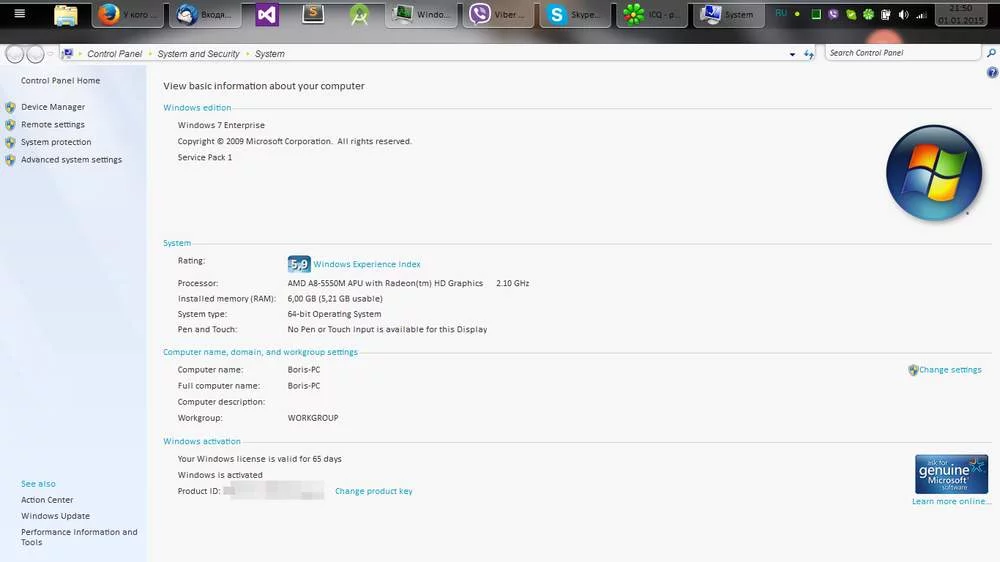This screenshot has height=562, width=1000.
Task: Go forward with the Forward arrow button
Action: click(36, 54)
